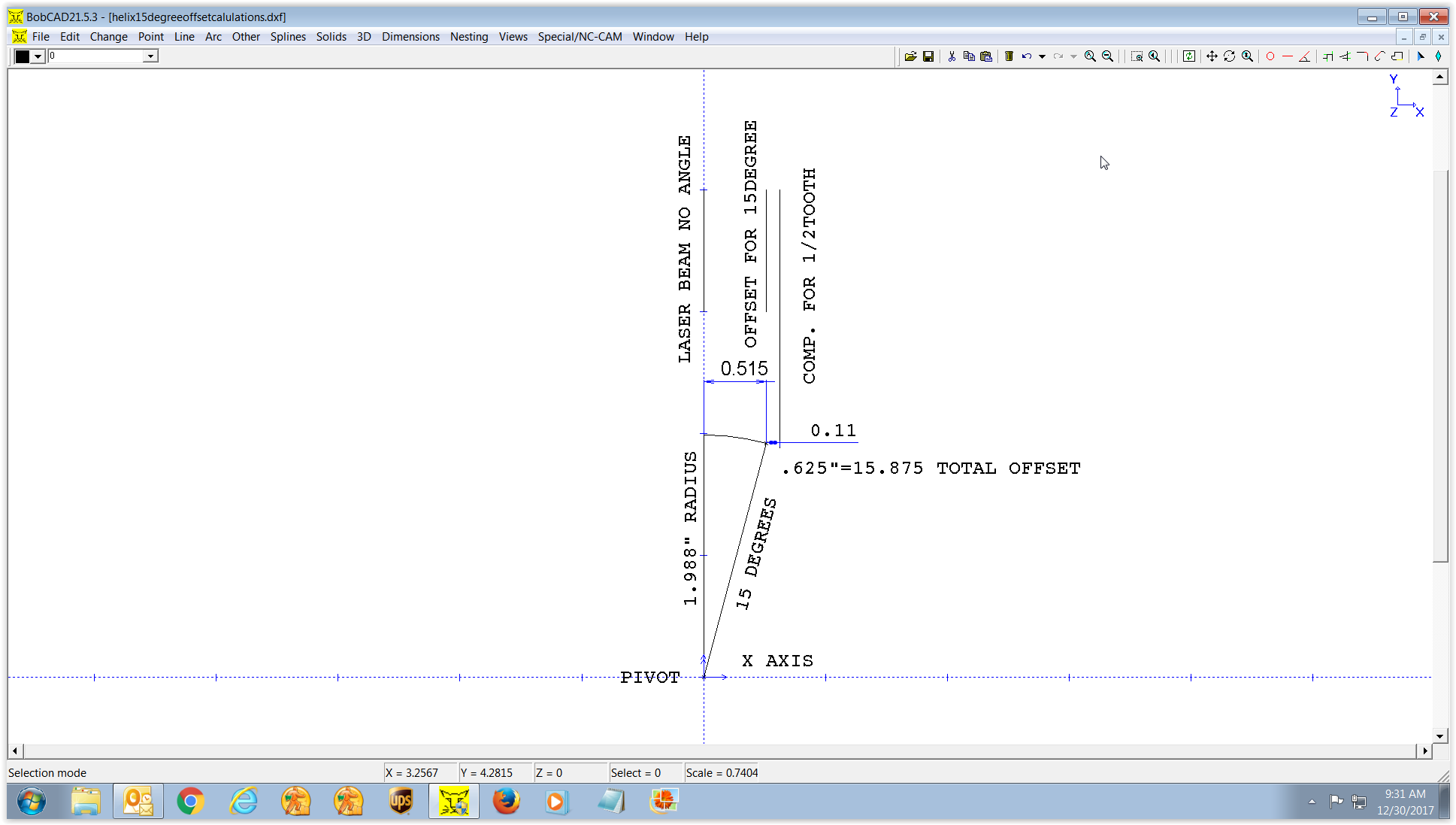Open the Special/NC-CAM menu
Viewport: 1456px width, 825px height.
pyautogui.click(x=580, y=37)
